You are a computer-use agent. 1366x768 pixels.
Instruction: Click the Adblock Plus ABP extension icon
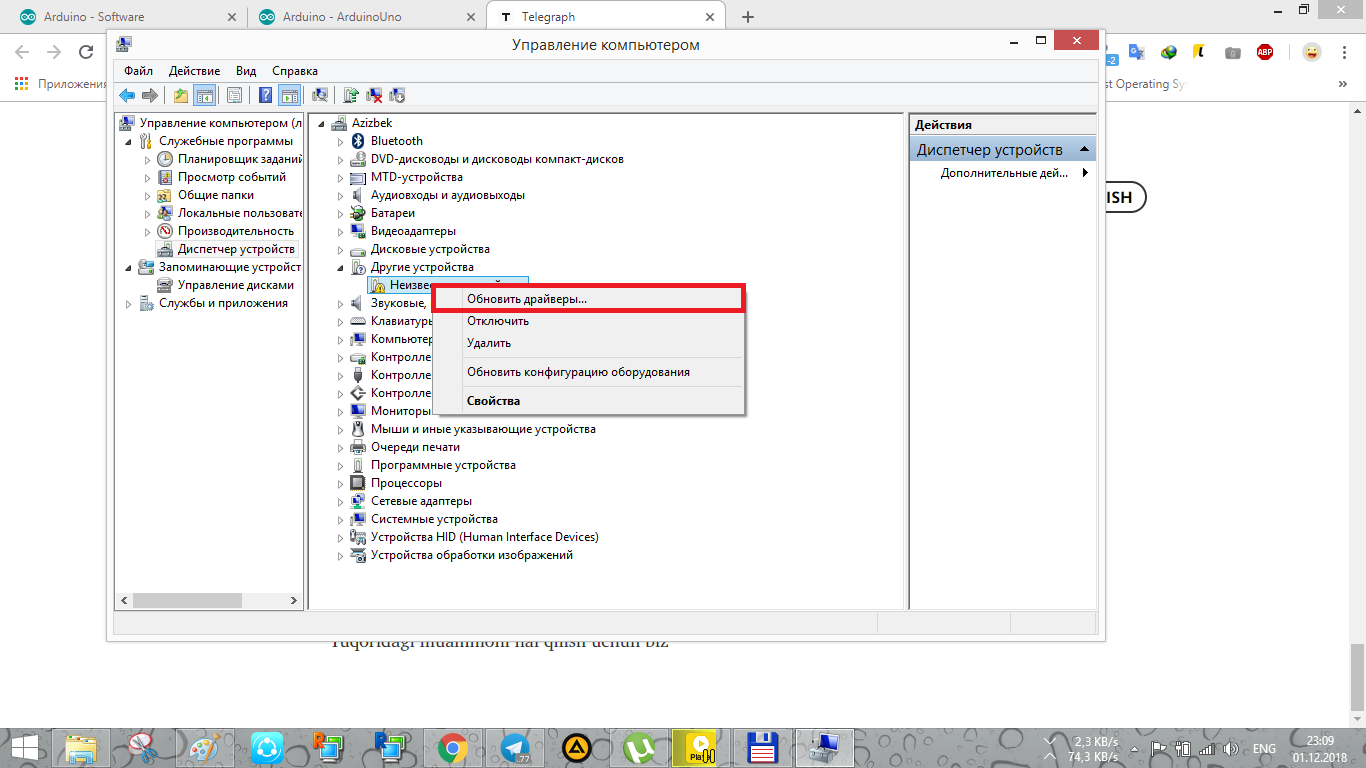point(1265,52)
